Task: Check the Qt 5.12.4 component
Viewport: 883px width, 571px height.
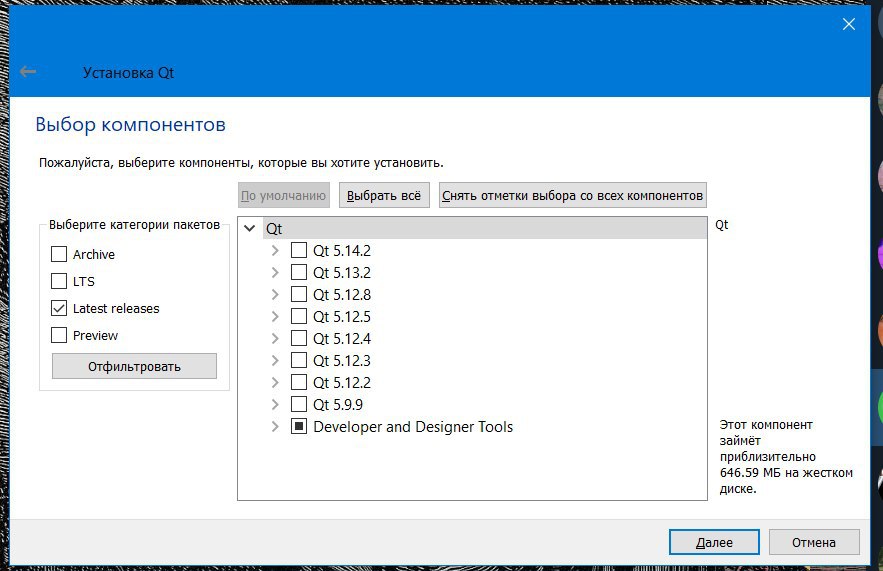Action: pos(298,338)
